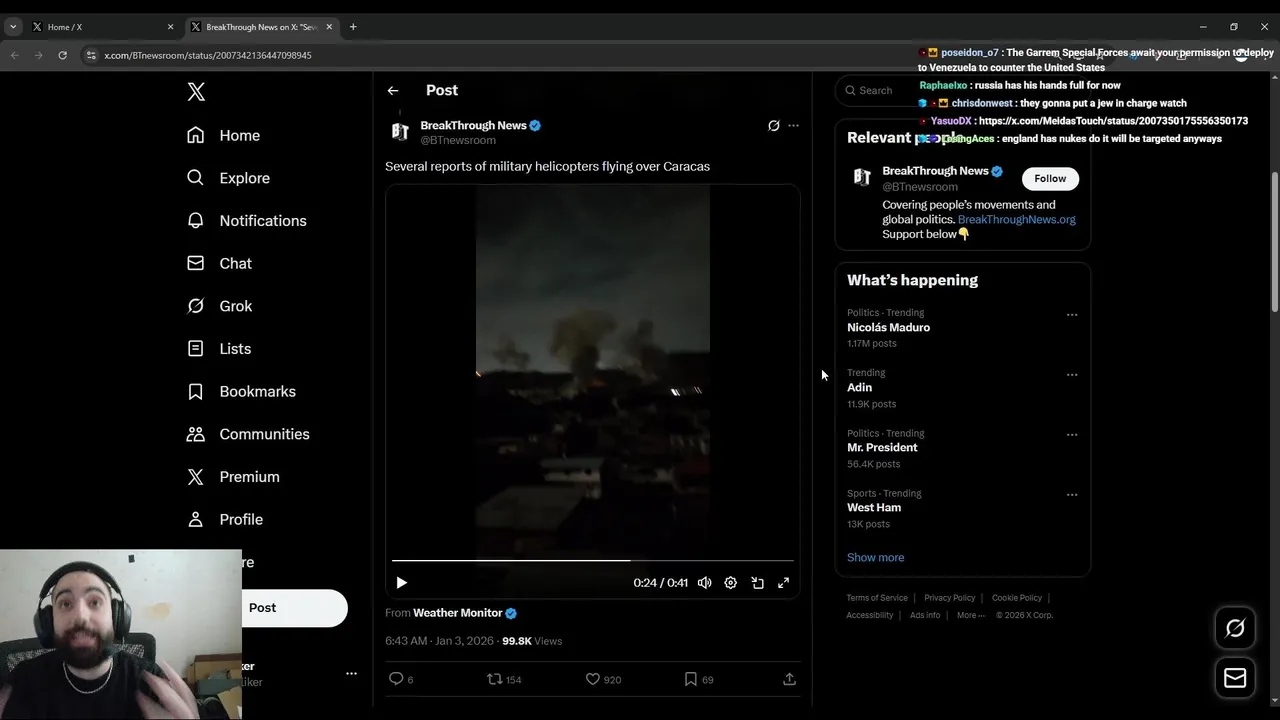Click the back arrow beside Post
The height and width of the screenshot is (720, 1280).
[x=393, y=90]
